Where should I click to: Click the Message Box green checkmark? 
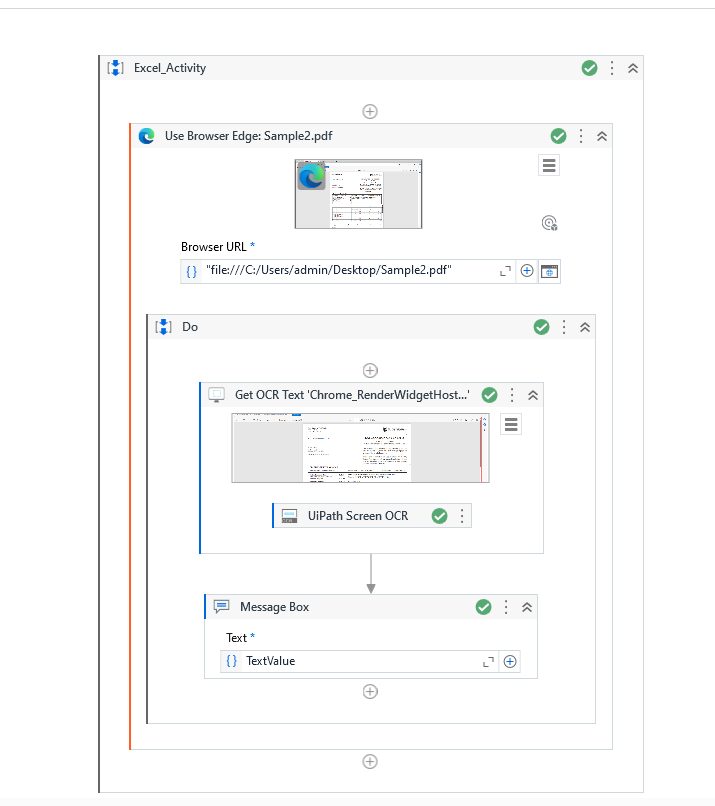click(x=483, y=607)
